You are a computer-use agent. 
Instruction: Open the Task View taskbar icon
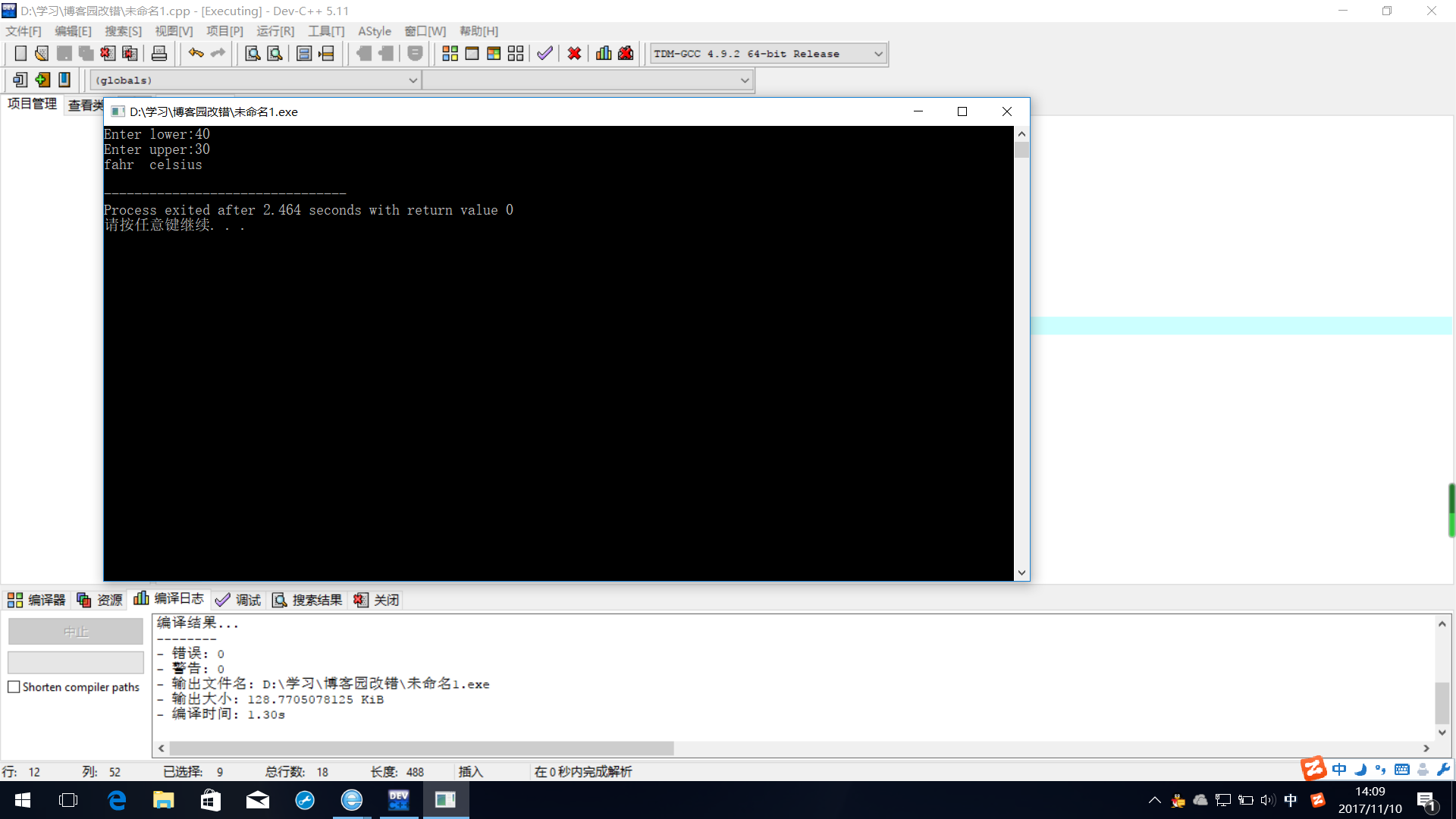[x=68, y=800]
